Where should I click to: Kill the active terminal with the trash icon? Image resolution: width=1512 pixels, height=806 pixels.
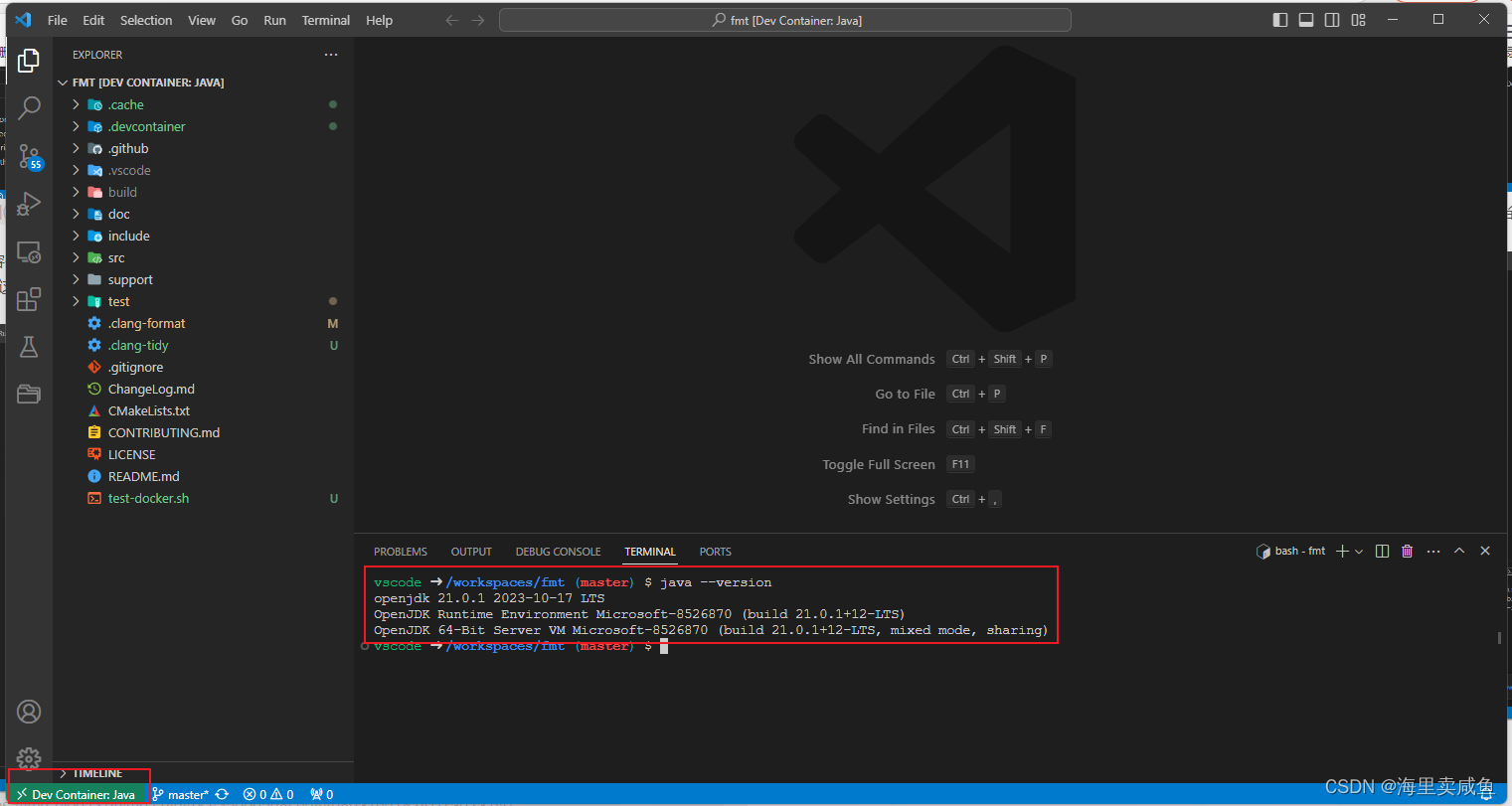1407,550
